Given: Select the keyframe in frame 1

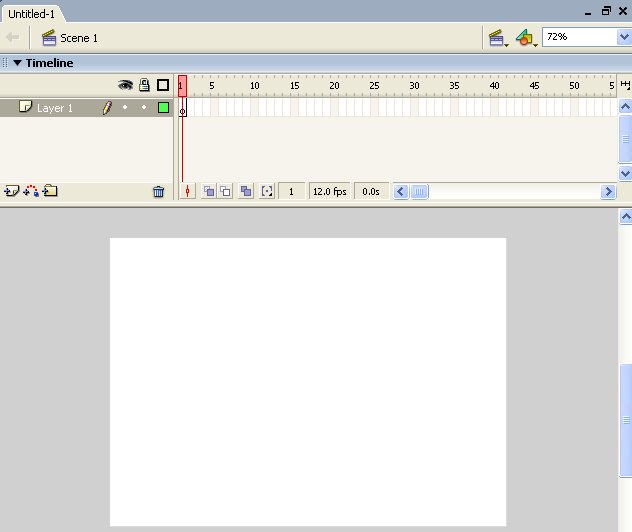Looking at the screenshot, I should click(x=183, y=108).
